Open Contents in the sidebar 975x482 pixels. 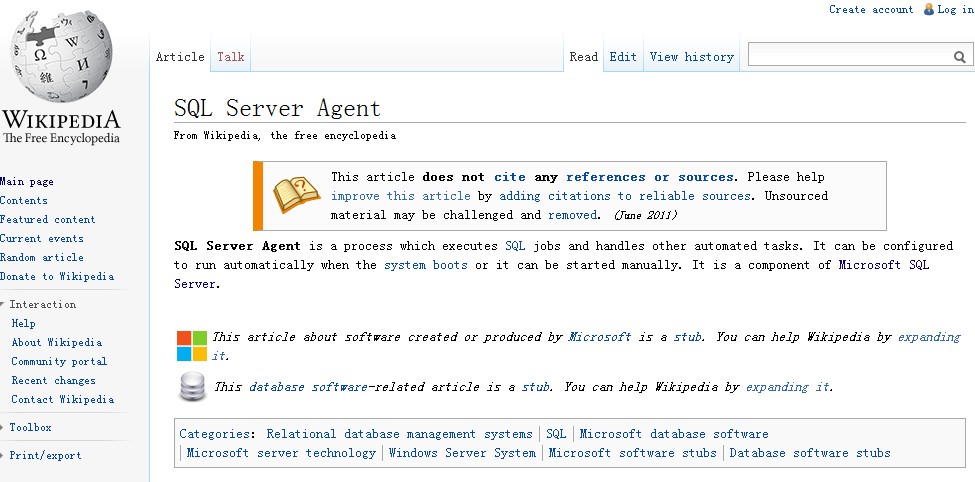(24, 200)
